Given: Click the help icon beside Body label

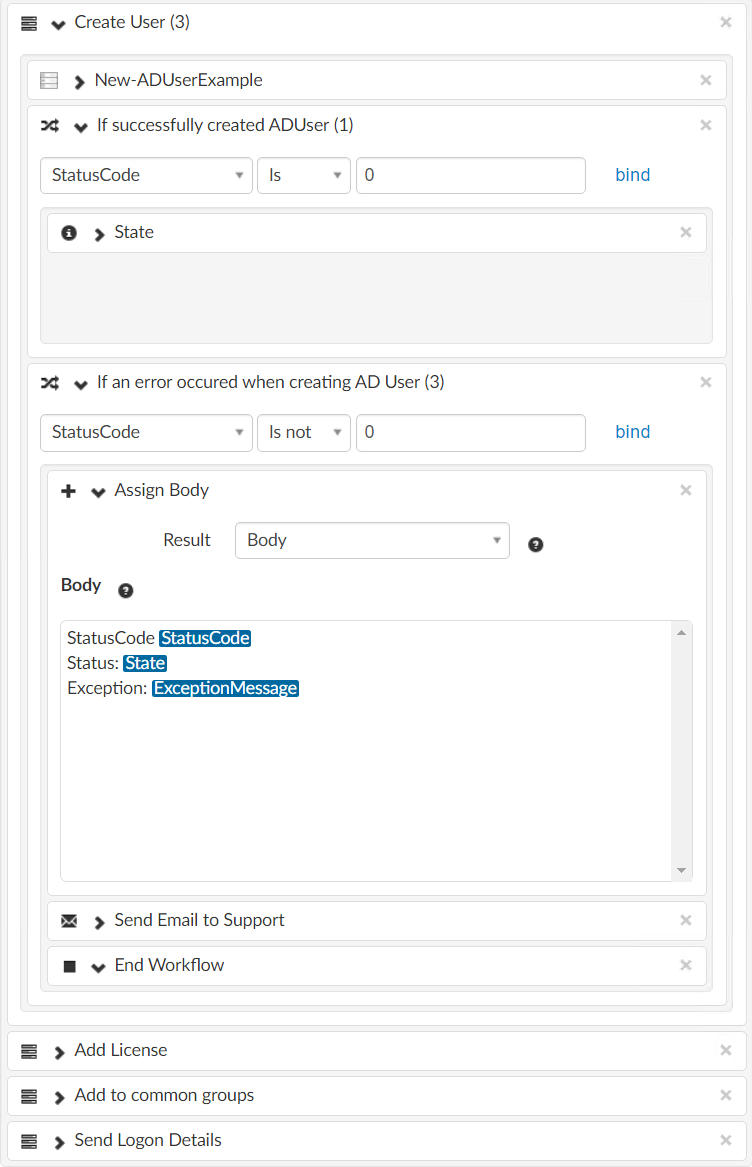Looking at the screenshot, I should coord(126,590).
